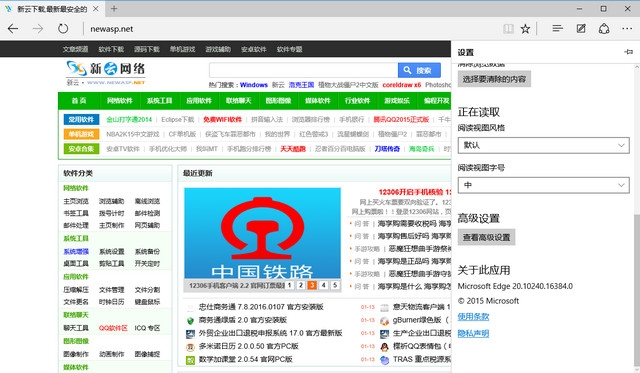Click the green 安卓合集 label
Viewport: 640px width, 373px height.
81,149
